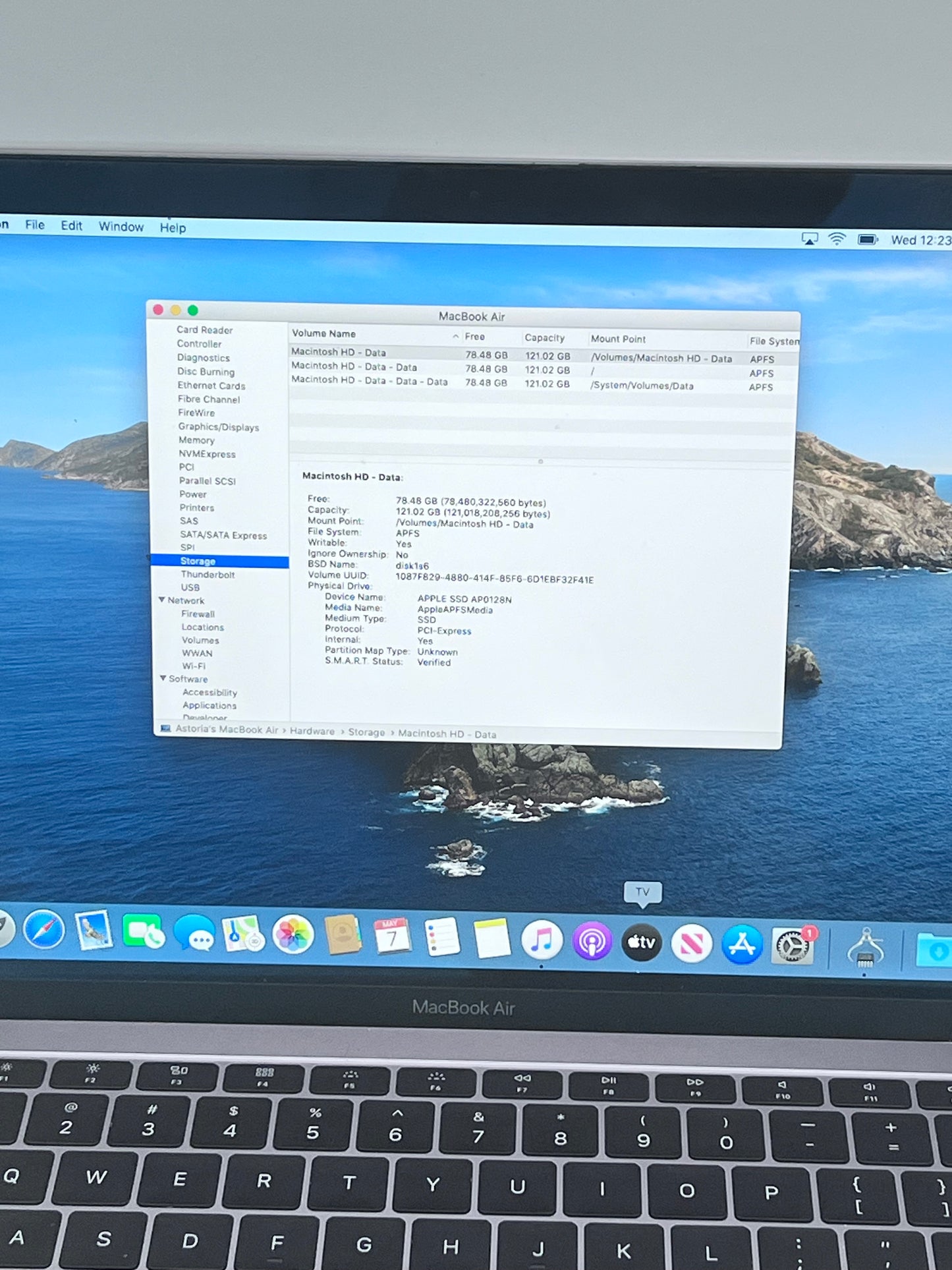This screenshot has height=1270, width=952.
Task: Open the File menu
Action: coord(35,225)
